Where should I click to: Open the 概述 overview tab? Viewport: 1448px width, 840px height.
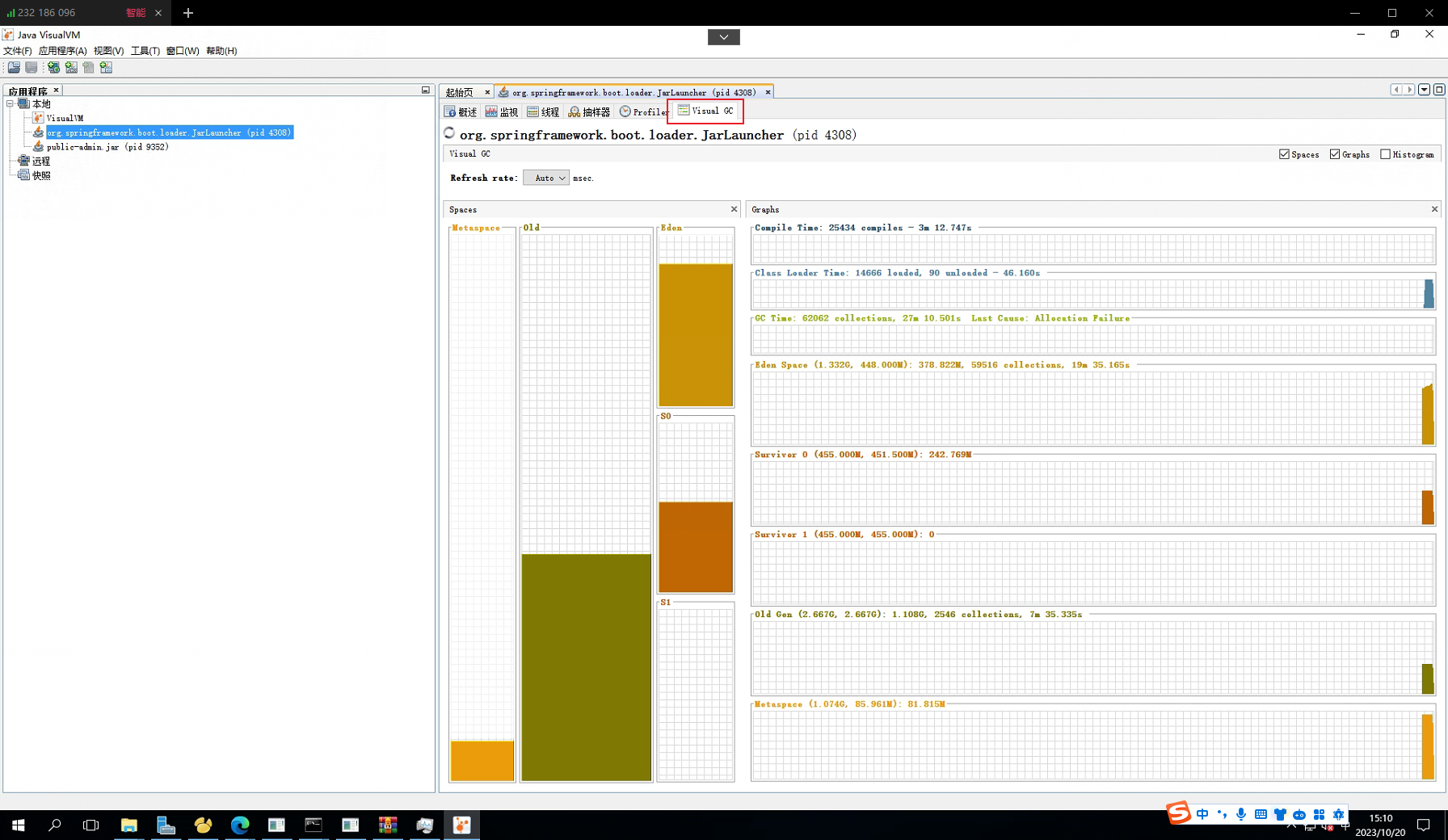click(461, 112)
